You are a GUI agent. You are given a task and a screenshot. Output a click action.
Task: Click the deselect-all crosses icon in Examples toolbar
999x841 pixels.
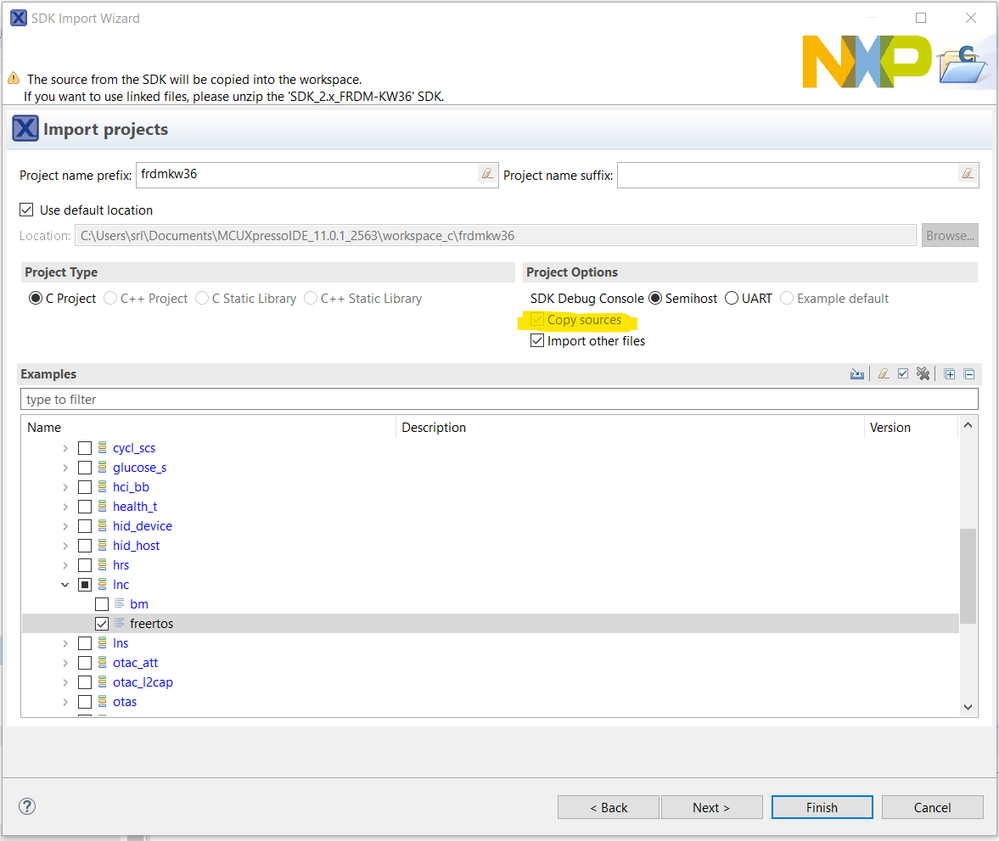(923, 374)
